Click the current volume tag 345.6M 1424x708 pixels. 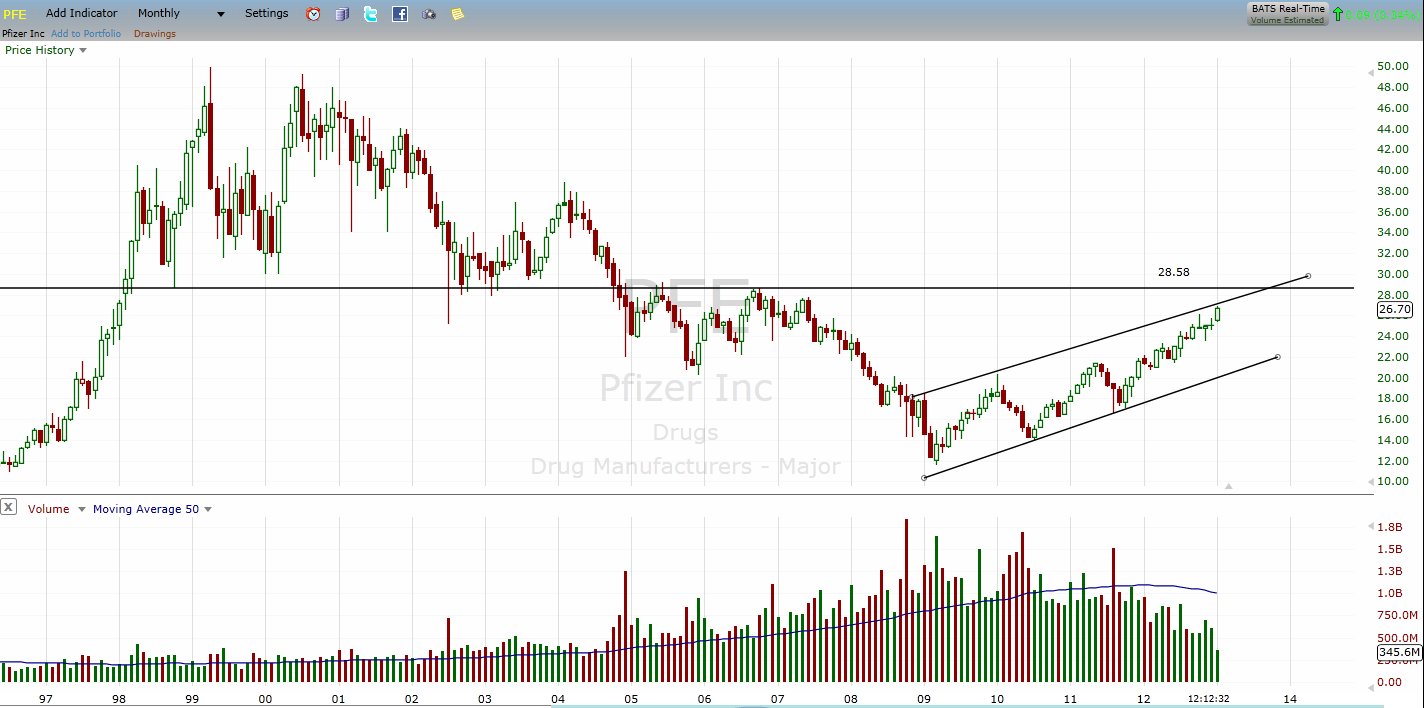click(1398, 653)
